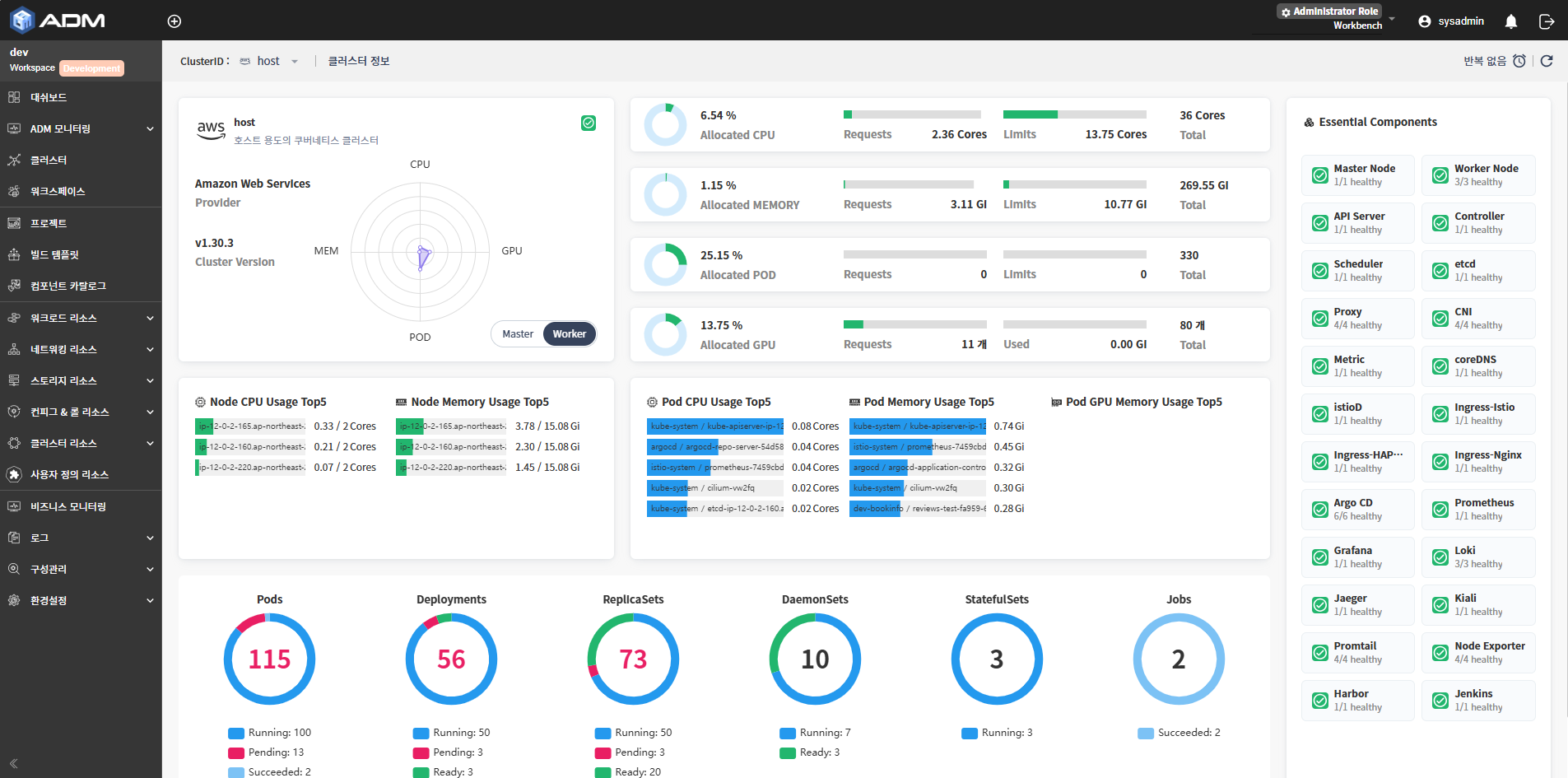Click the ADM logo icon

[x=21, y=20]
